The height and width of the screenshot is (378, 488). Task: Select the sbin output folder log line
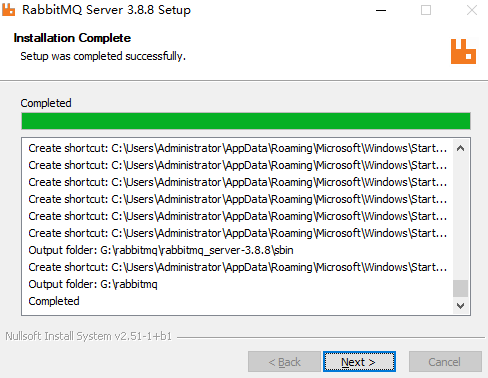pos(161,250)
